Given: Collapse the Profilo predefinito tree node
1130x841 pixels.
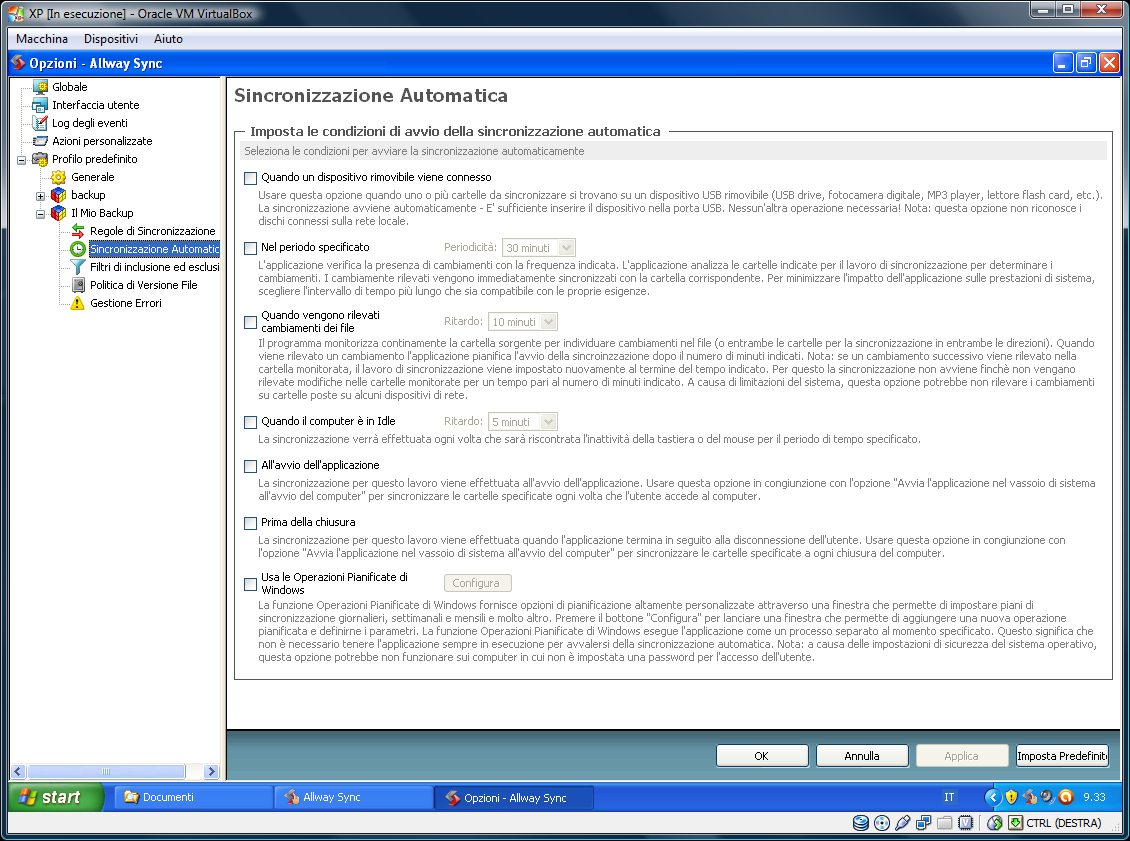Looking at the screenshot, I should click(22, 160).
